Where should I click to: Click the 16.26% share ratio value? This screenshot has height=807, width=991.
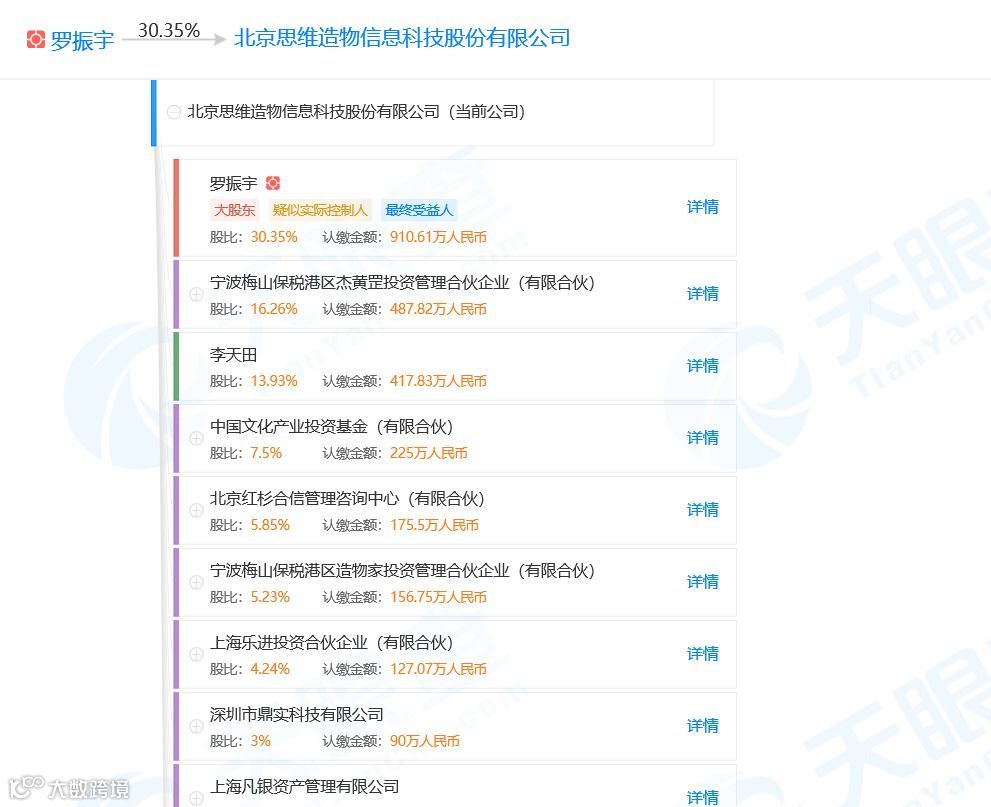point(274,309)
